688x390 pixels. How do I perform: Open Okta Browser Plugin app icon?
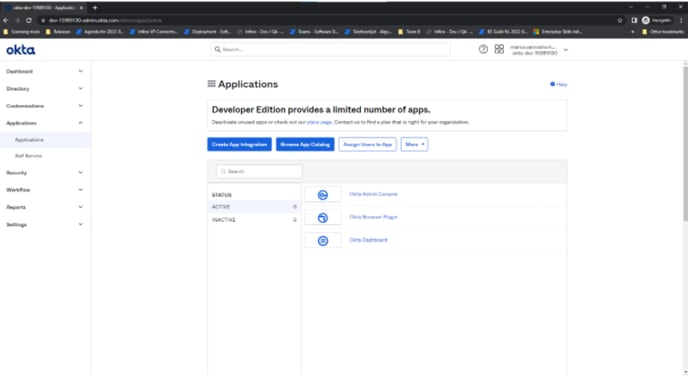pyautogui.click(x=322, y=218)
